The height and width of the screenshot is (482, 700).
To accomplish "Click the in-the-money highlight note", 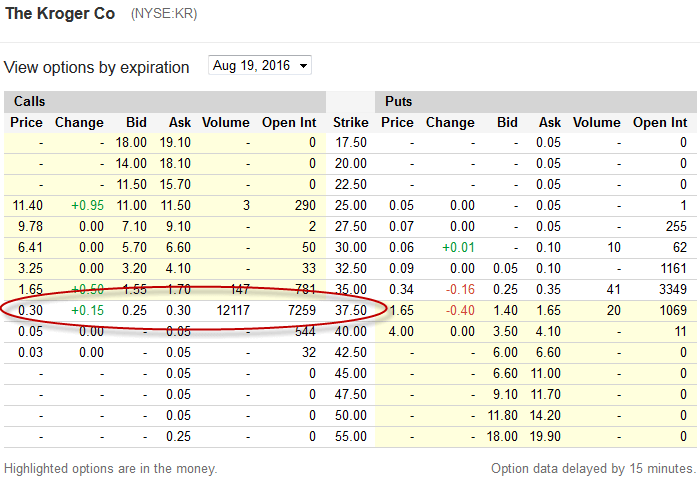I will (110, 468).
